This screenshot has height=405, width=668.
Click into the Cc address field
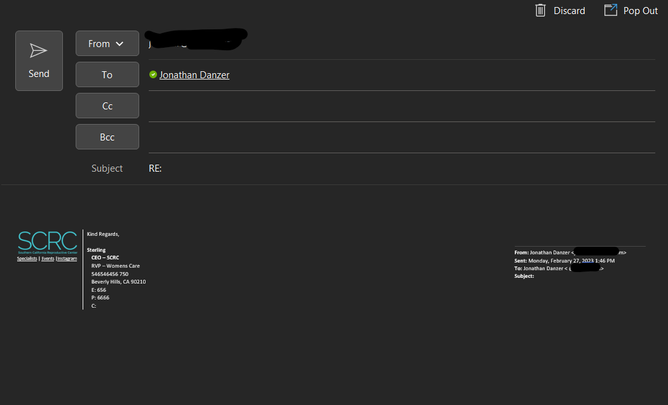pos(402,106)
